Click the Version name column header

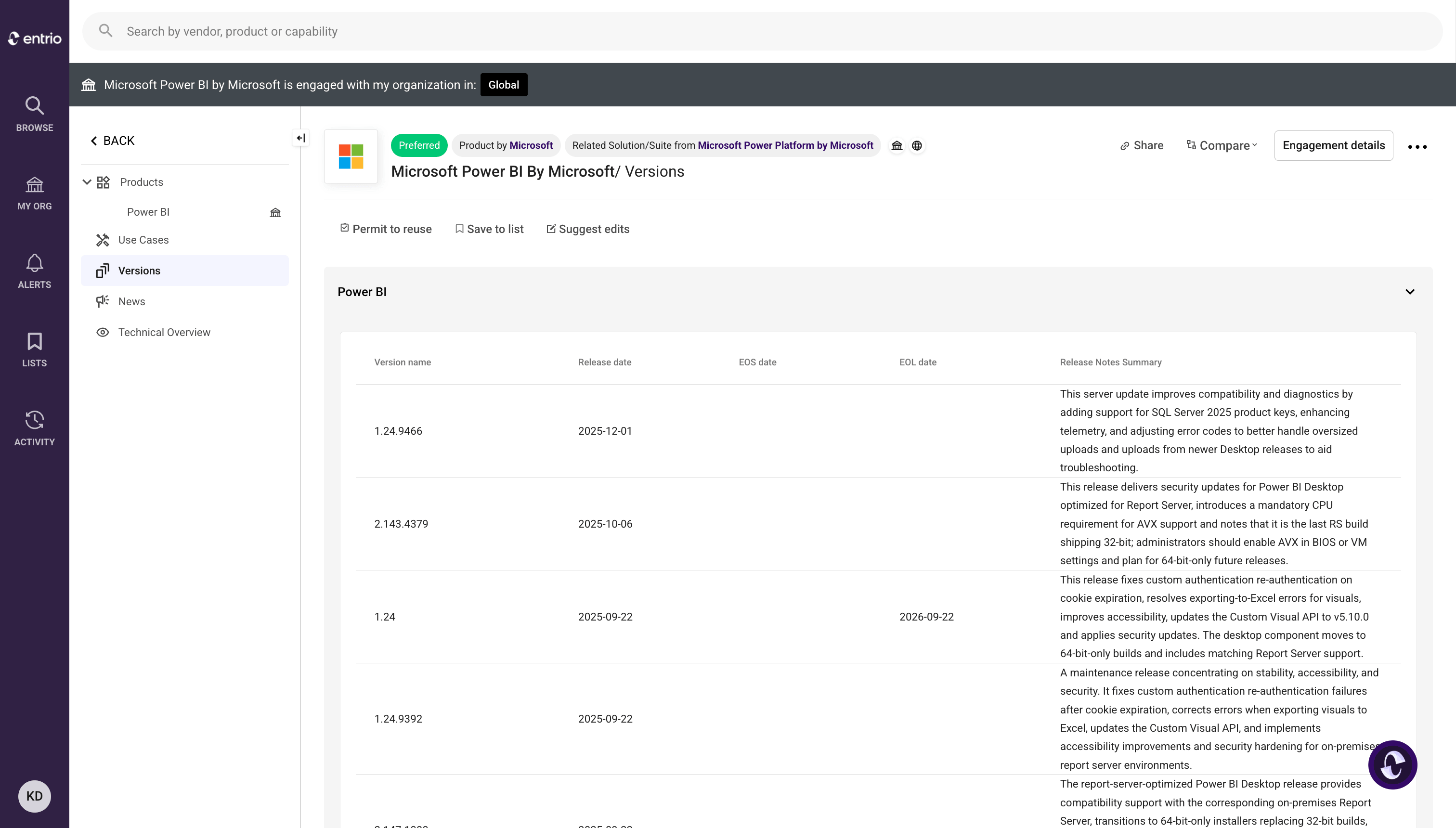(403, 362)
